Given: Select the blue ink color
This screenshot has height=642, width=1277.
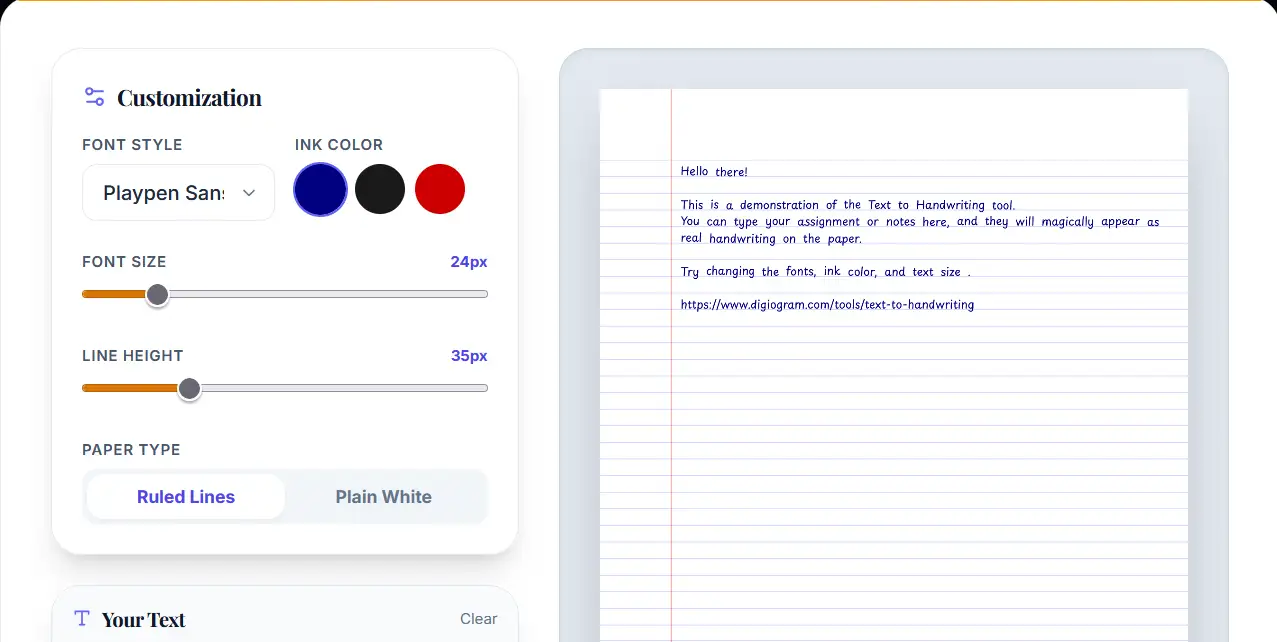Looking at the screenshot, I should (x=320, y=189).
